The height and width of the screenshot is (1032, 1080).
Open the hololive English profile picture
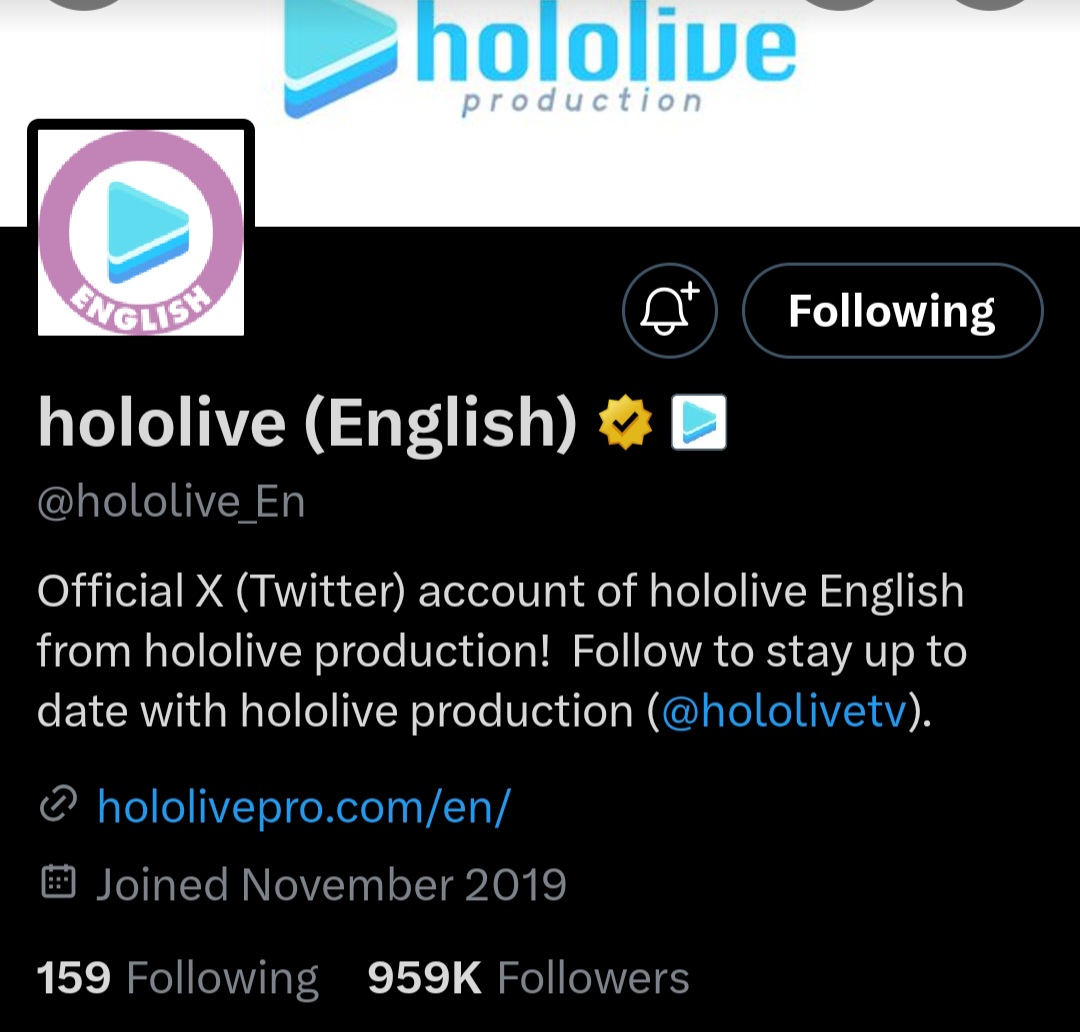click(x=141, y=232)
